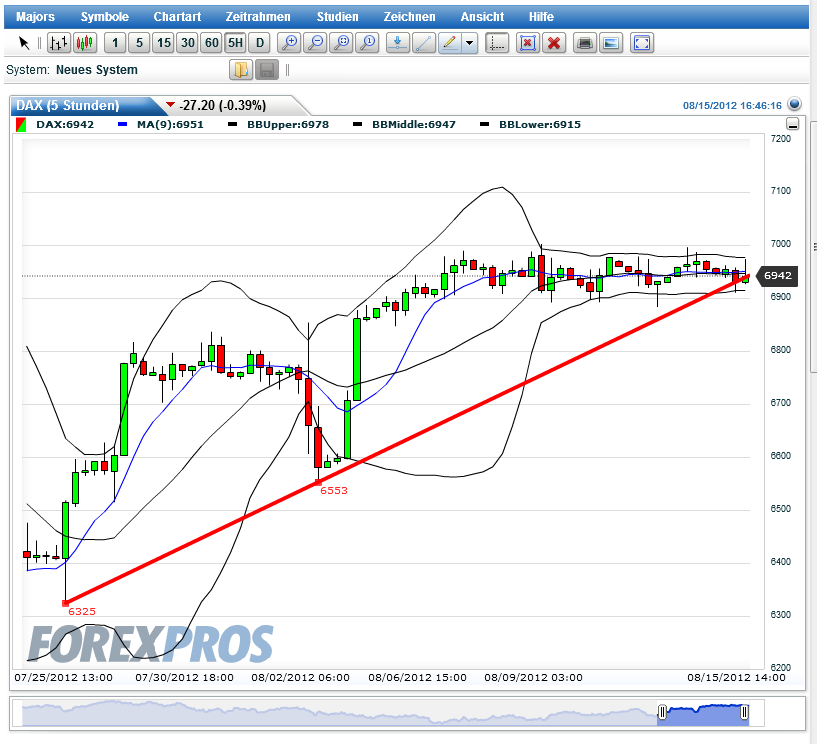Click delete selected drawing icon
Screen dimensions: 817x744
pyautogui.click(x=528, y=43)
